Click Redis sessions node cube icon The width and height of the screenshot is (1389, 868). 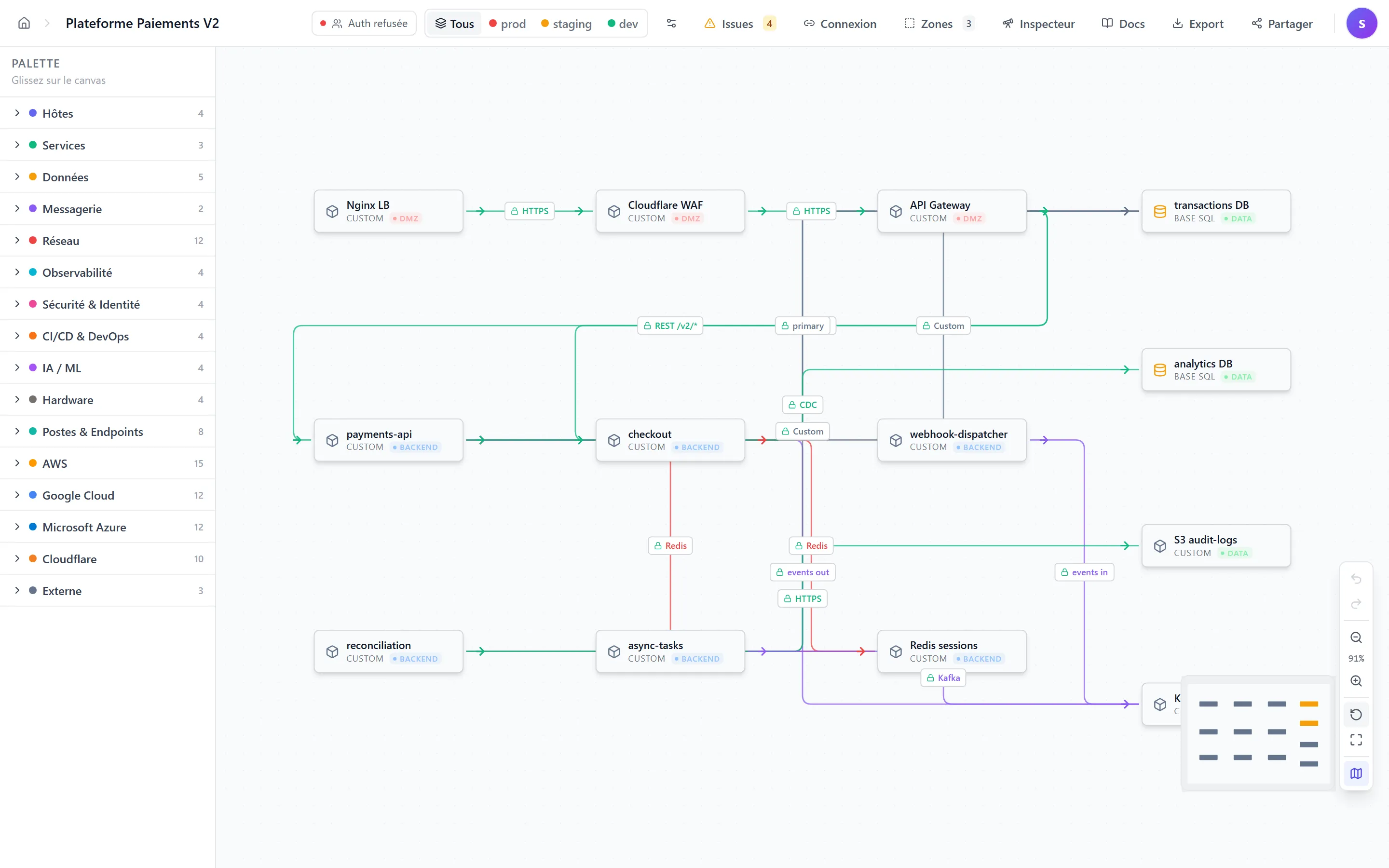(x=896, y=651)
